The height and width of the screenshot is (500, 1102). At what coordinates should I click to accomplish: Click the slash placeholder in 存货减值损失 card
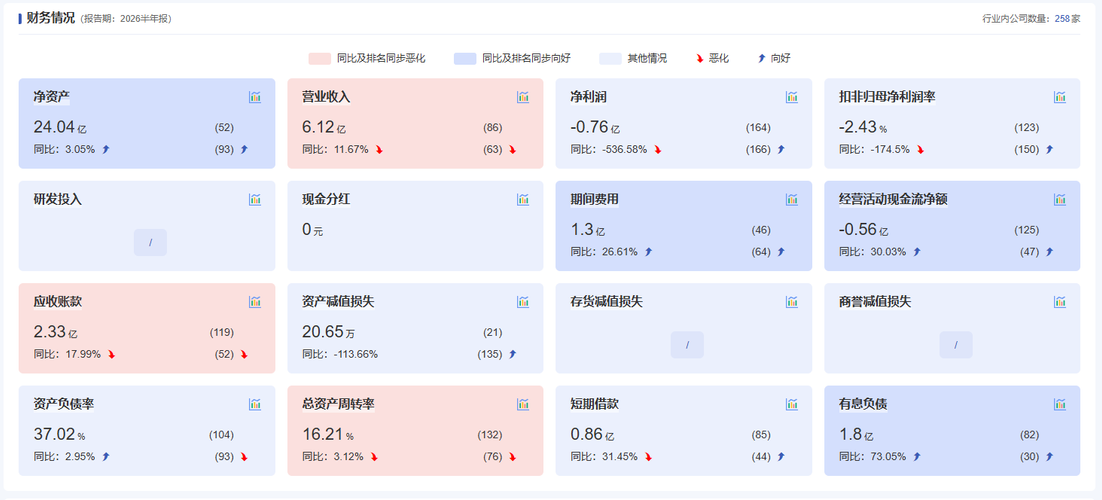click(x=687, y=345)
